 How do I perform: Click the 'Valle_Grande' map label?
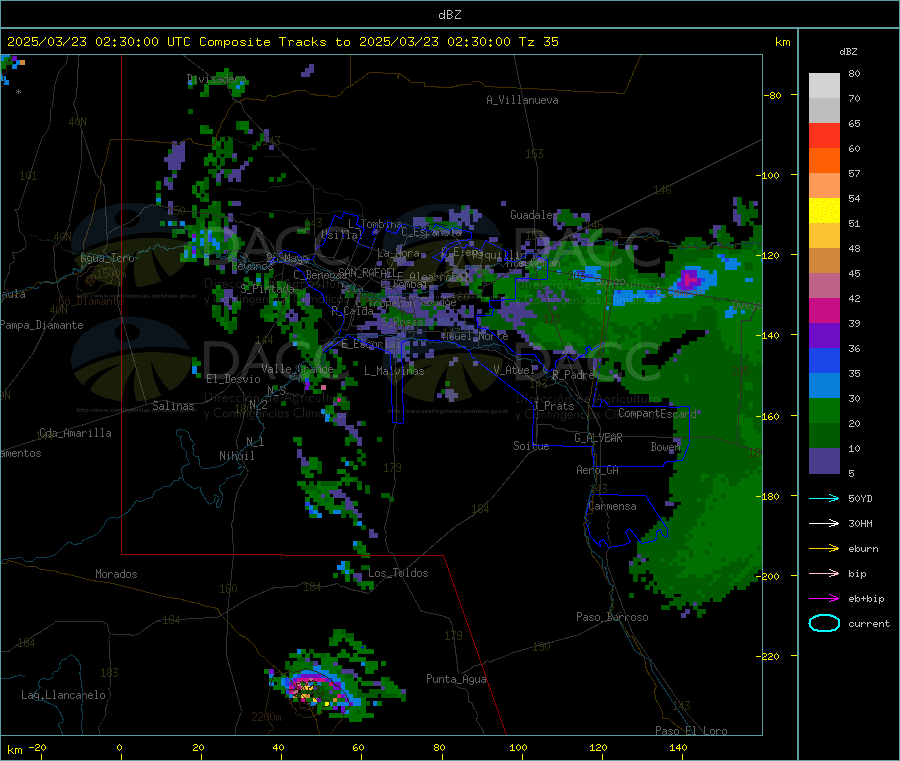click(x=297, y=369)
